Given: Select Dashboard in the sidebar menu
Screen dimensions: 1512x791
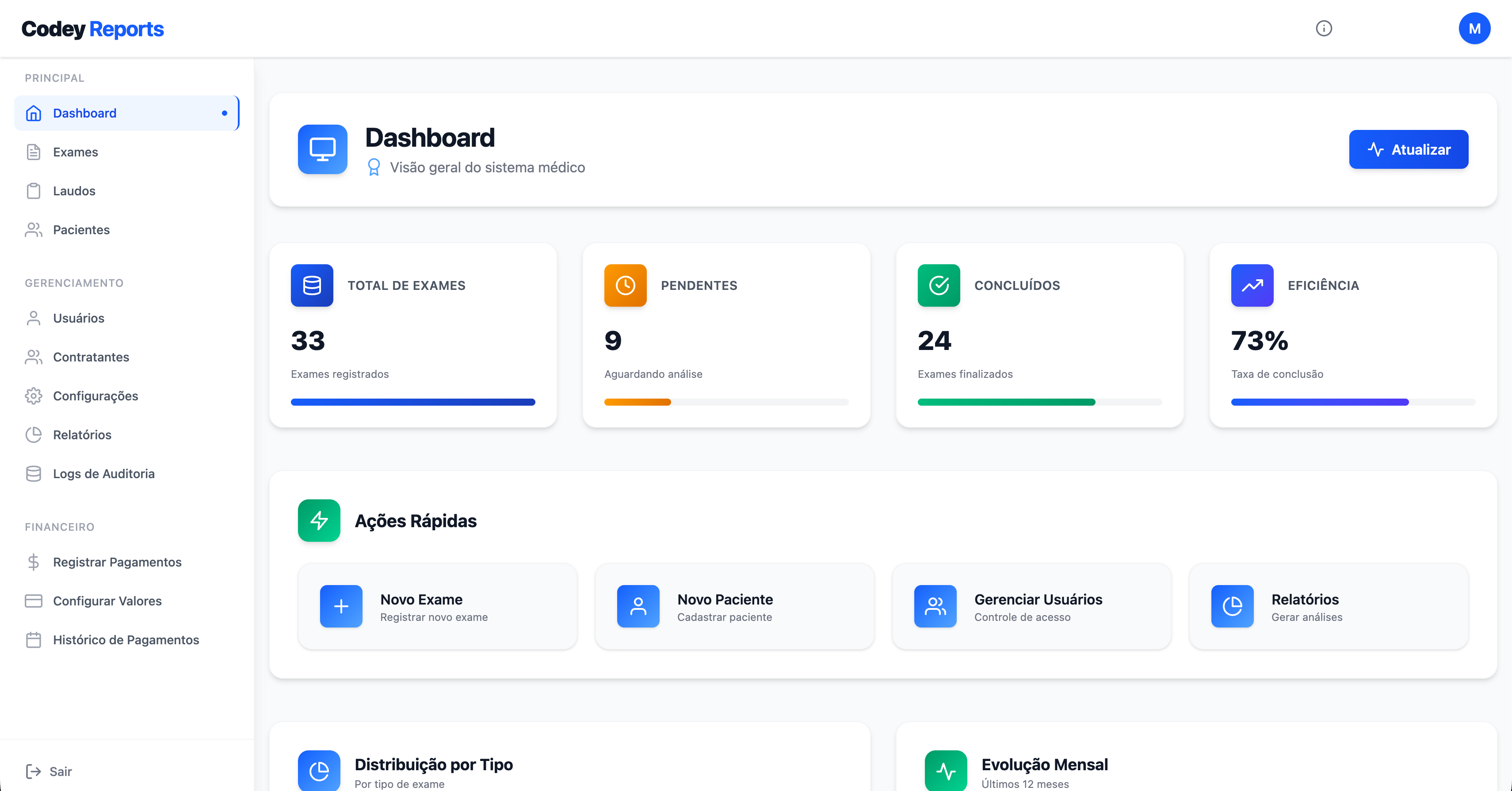Looking at the screenshot, I should point(84,113).
